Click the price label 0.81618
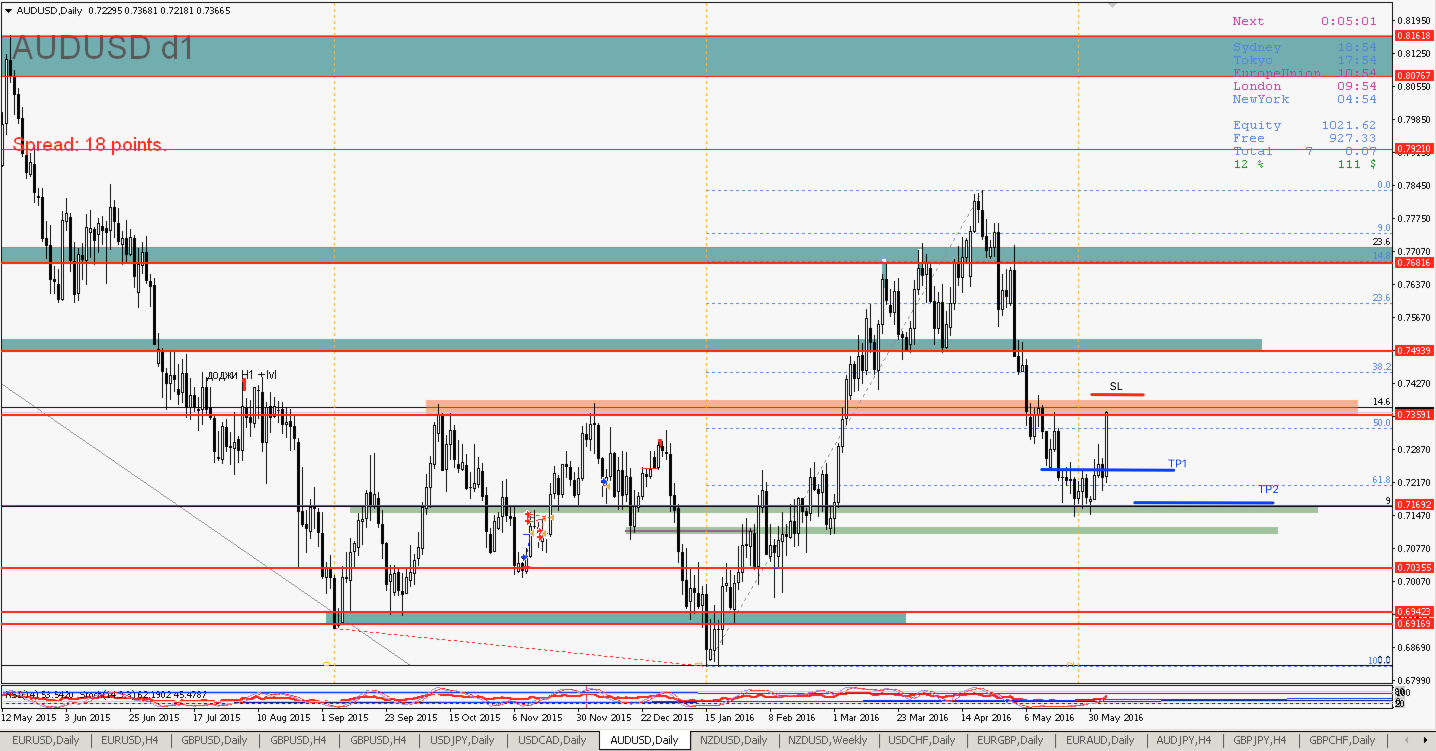The image size is (1436, 751). click(1416, 35)
